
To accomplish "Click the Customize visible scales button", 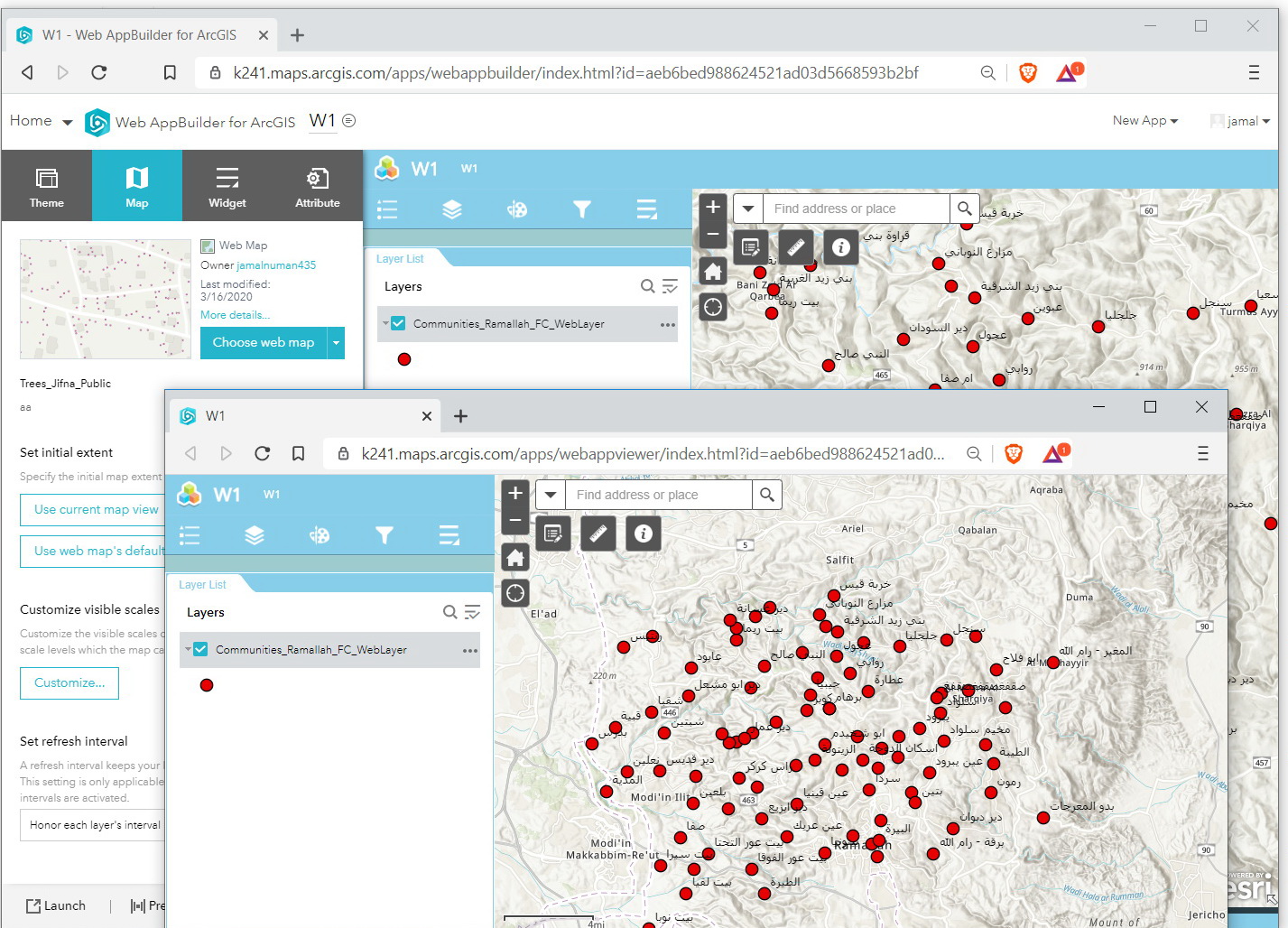I will [69, 683].
